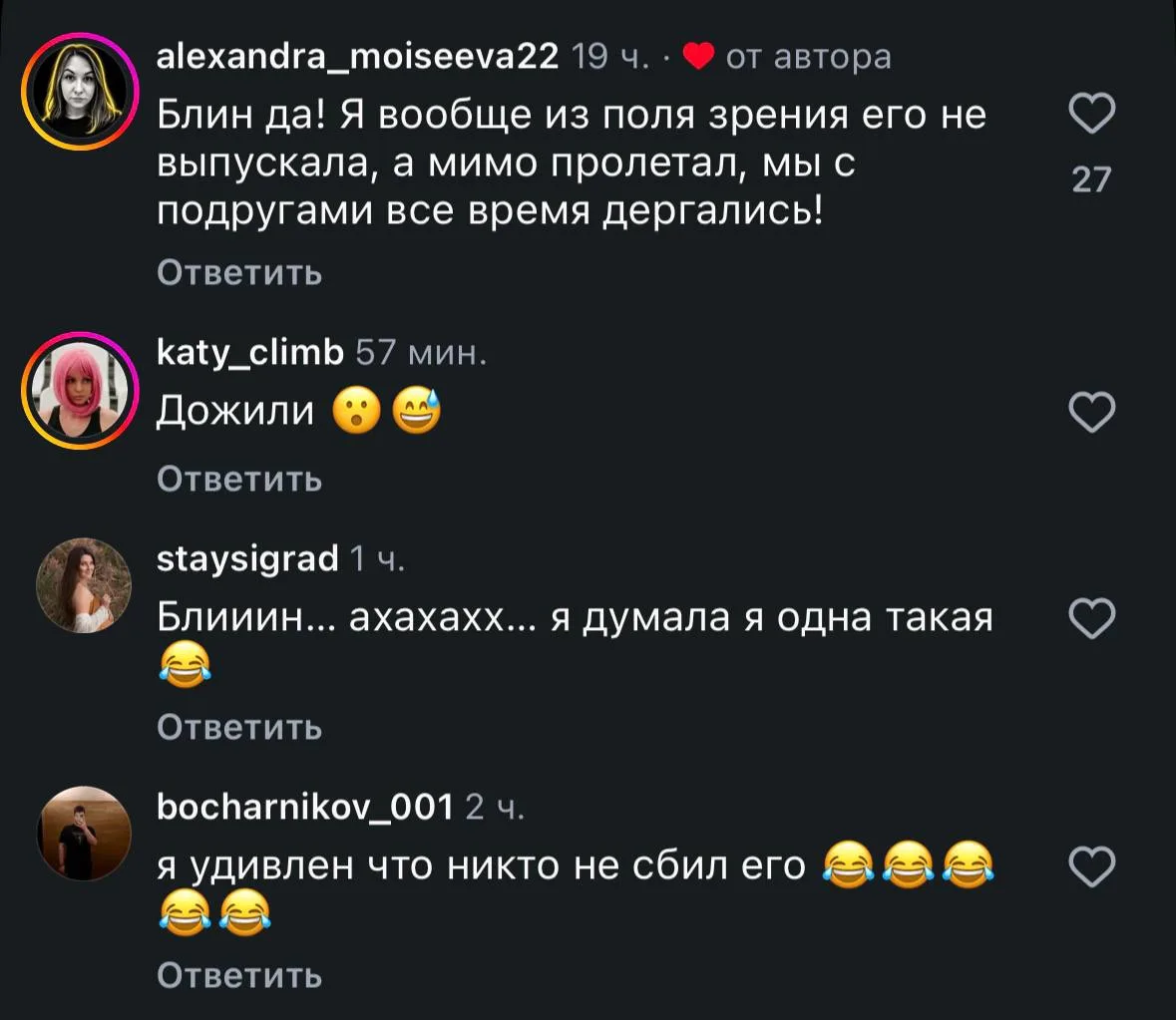The height and width of the screenshot is (1020, 1176).
Task: Open bocharnikov_001 username link
Action: pos(304,808)
